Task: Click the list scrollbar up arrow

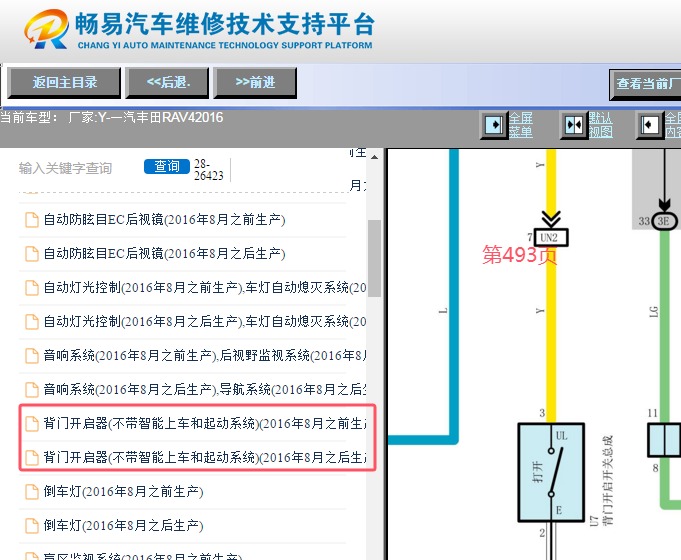Action: coord(374,157)
